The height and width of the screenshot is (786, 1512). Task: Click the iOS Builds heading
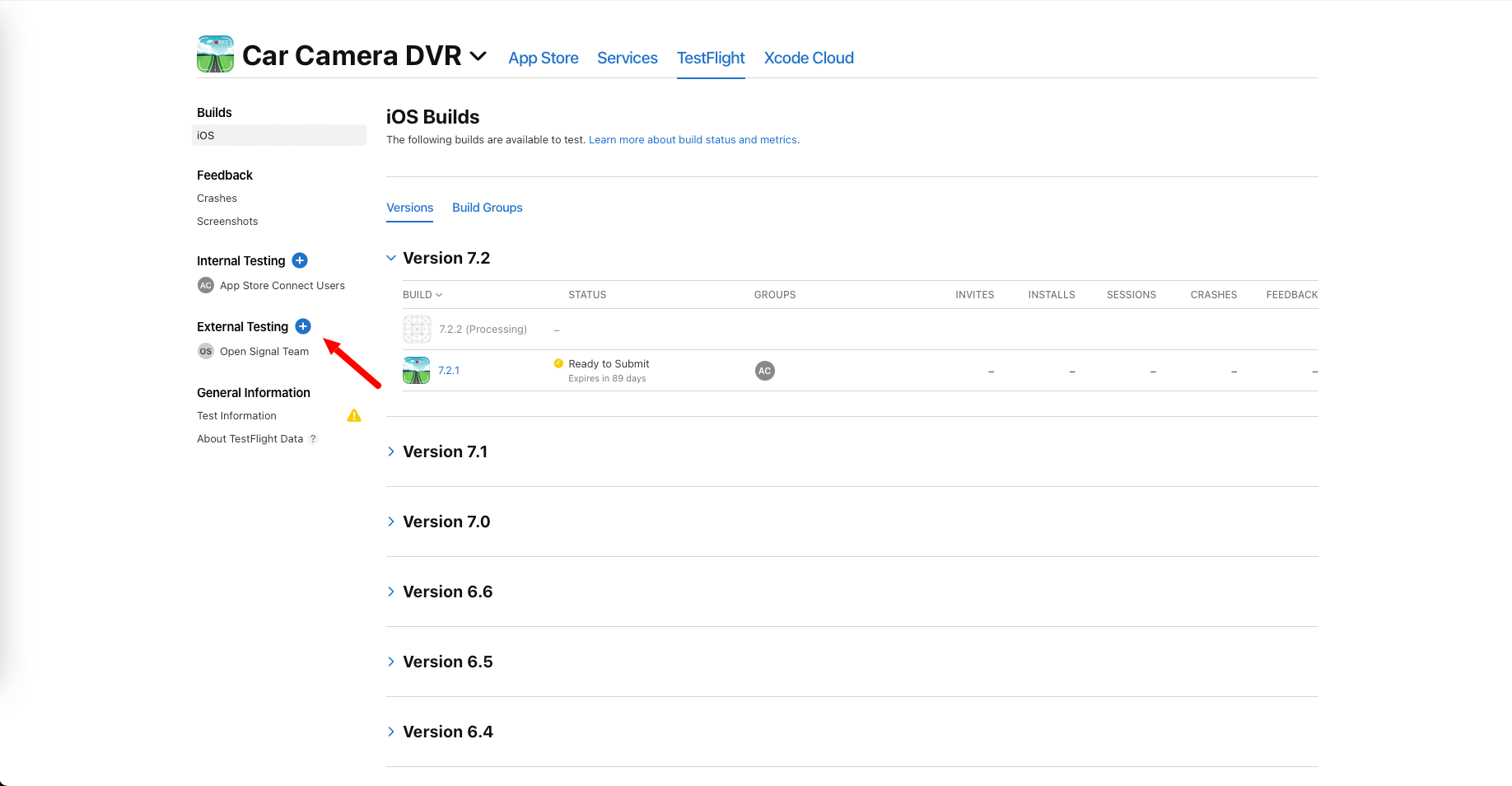[x=433, y=117]
